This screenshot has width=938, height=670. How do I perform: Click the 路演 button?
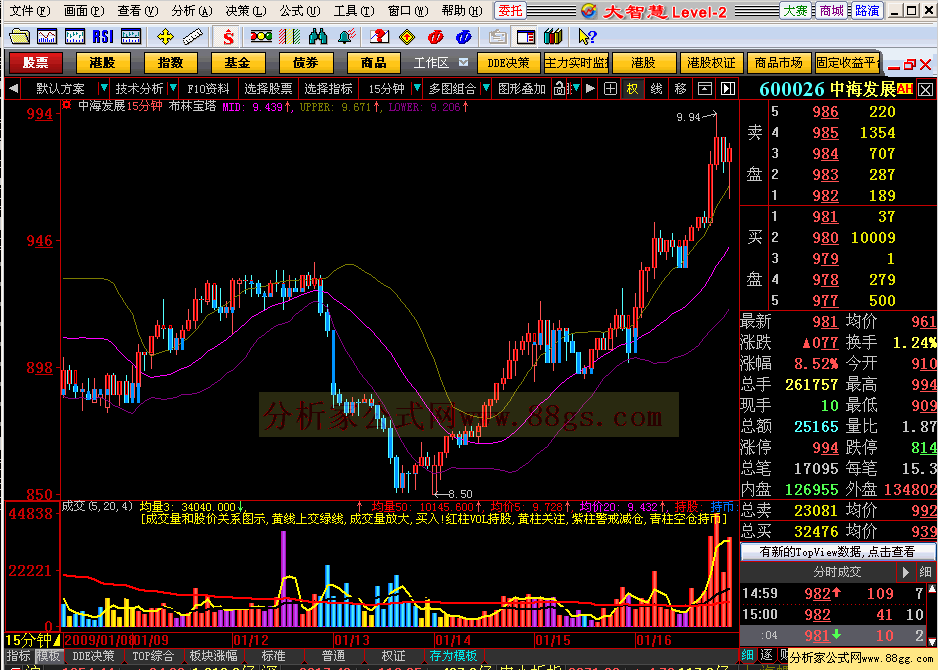[866, 11]
